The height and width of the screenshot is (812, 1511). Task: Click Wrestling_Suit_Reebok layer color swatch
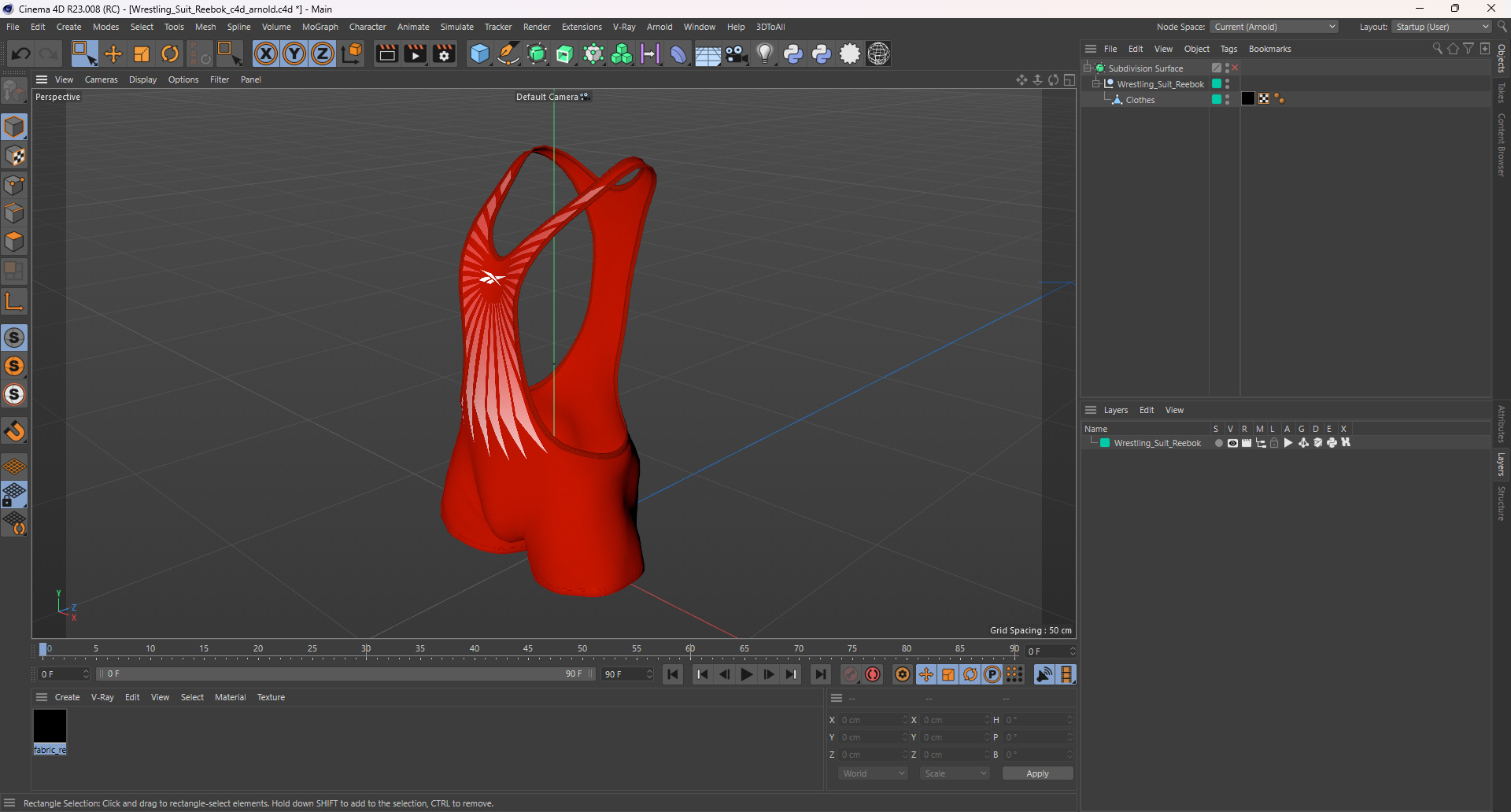click(x=1105, y=443)
